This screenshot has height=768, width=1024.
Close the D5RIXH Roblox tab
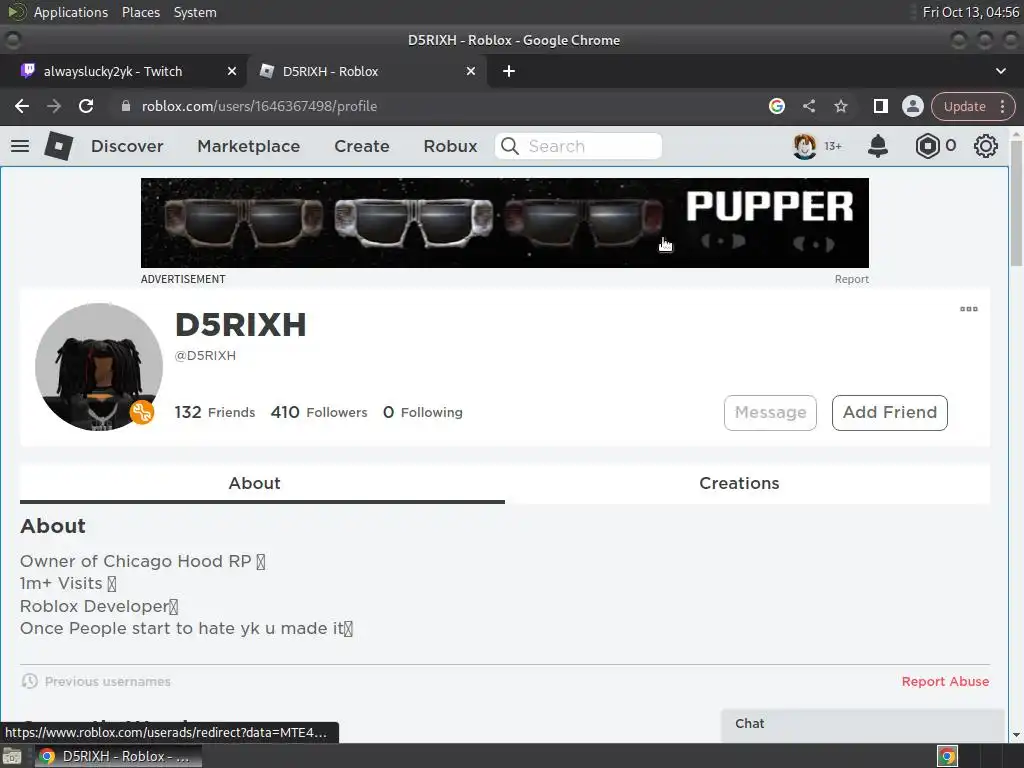coord(471,71)
